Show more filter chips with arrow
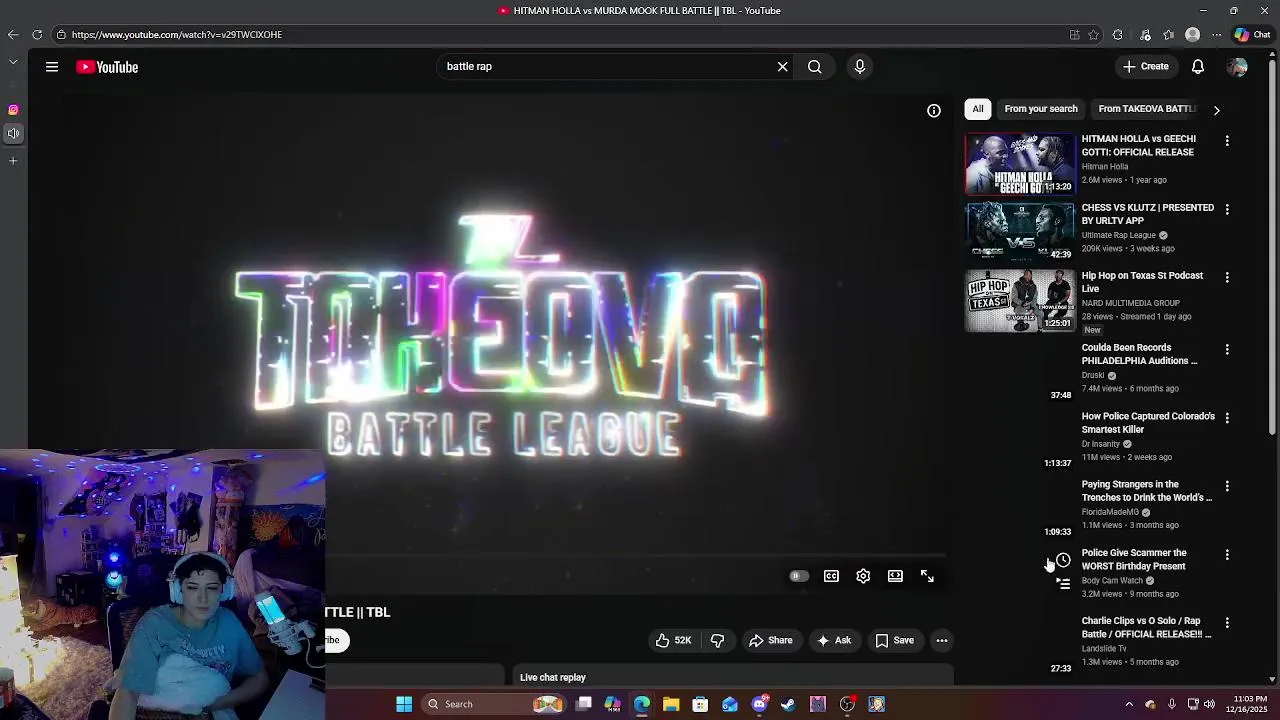The width and height of the screenshot is (1280, 720). [x=1217, y=110]
